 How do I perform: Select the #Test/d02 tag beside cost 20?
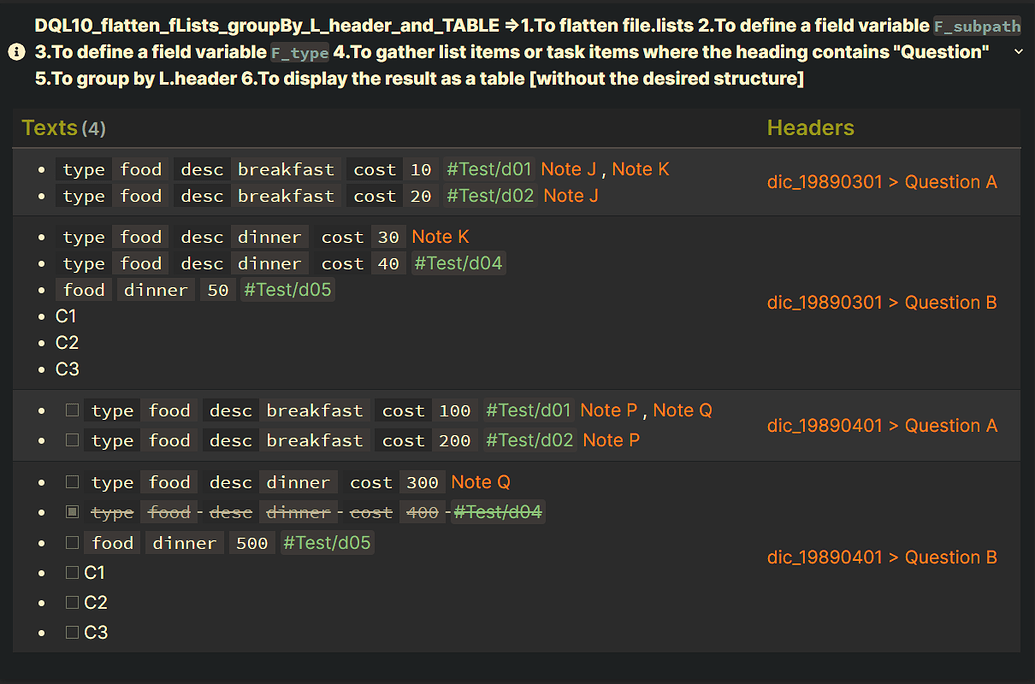click(x=490, y=196)
